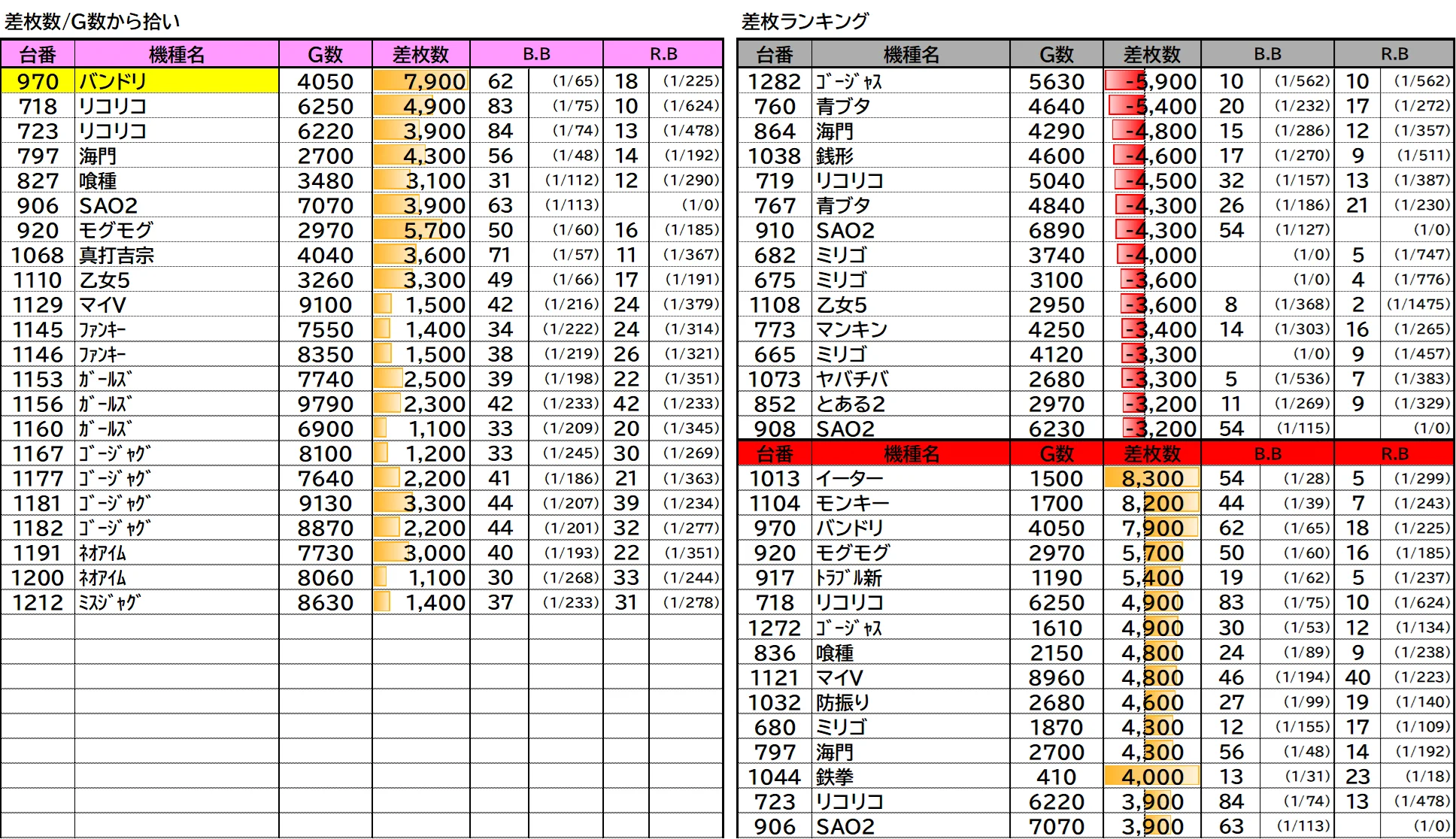
Task: Select G数 value 410
Action: (x=1056, y=777)
